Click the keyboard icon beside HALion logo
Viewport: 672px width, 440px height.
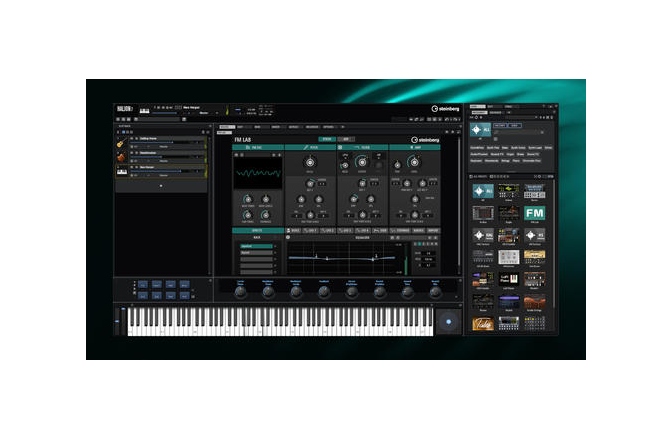pos(144,111)
